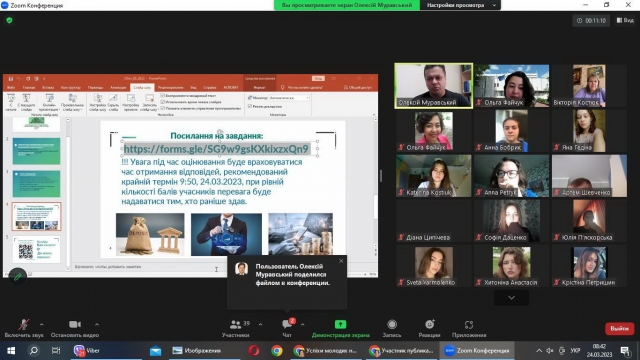Click the red Выйти button
640x360 pixels.
tap(620, 329)
